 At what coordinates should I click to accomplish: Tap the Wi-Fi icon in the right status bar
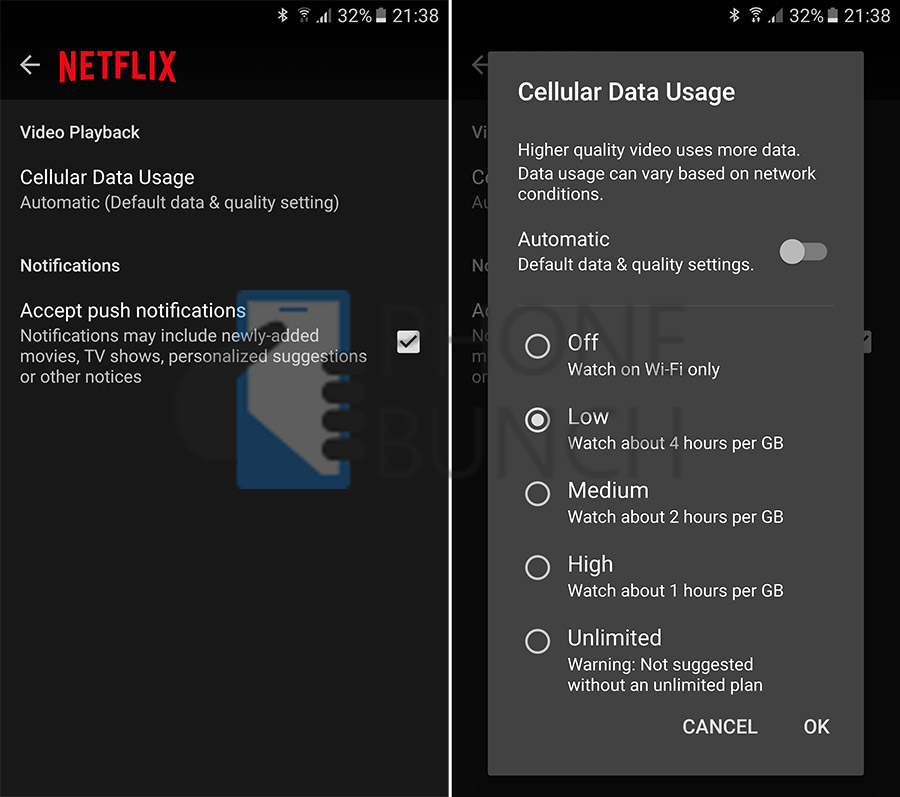[x=754, y=16]
